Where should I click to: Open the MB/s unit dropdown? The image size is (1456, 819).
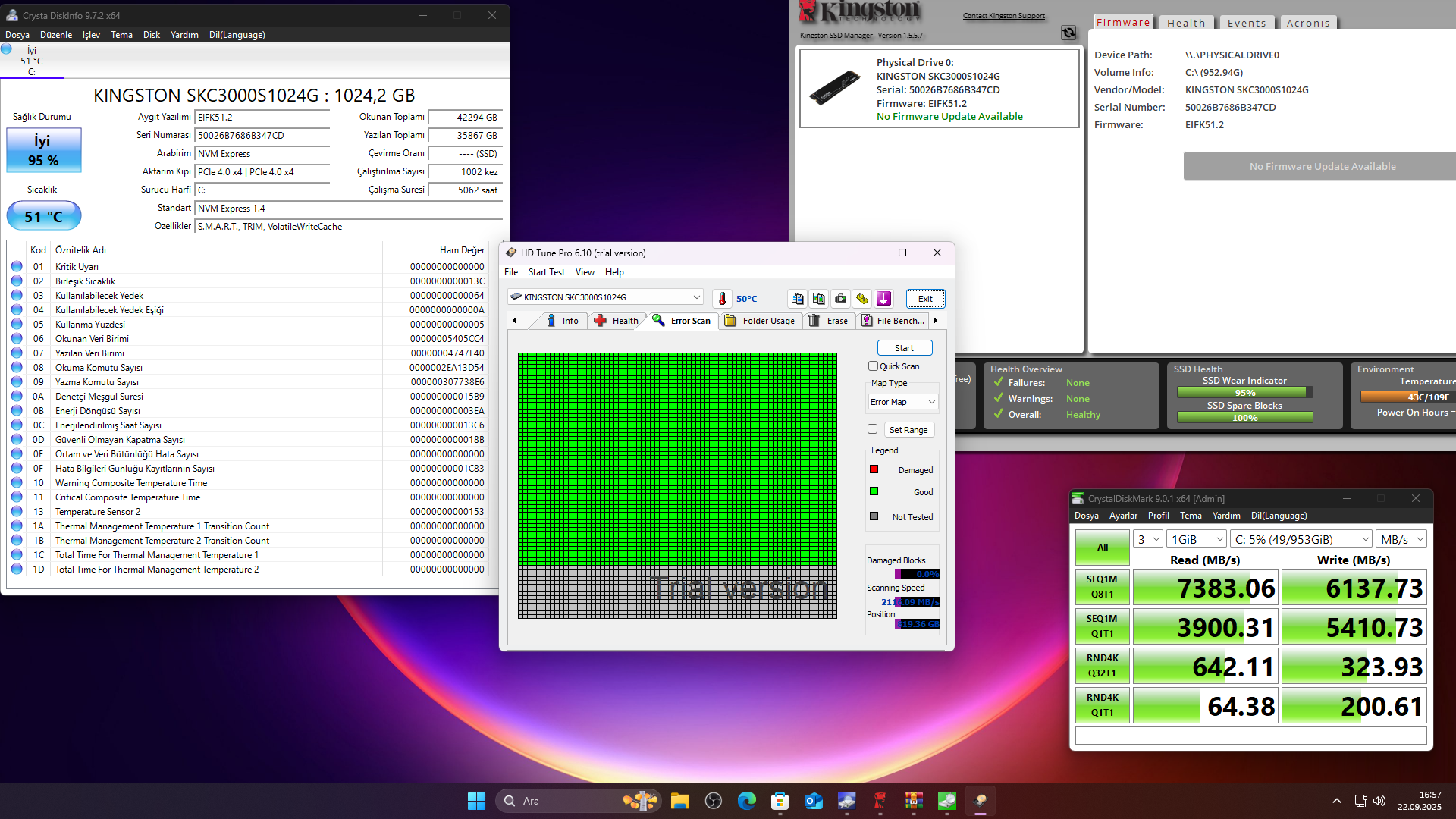pyautogui.click(x=1402, y=539)
